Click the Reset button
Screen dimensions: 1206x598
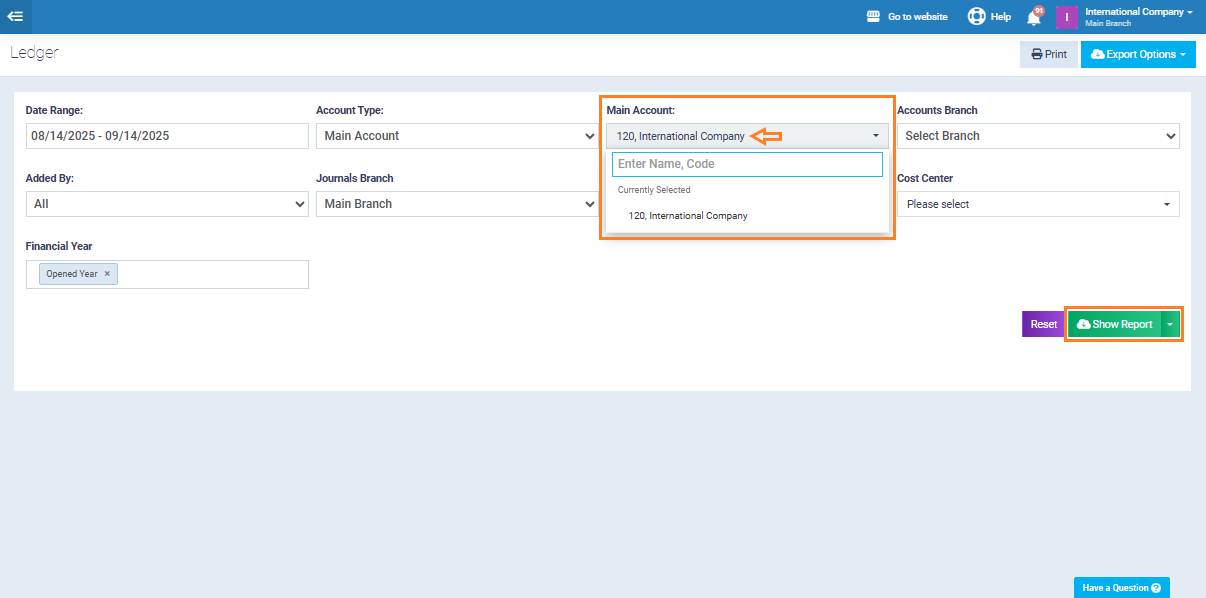click(1044, 324)
